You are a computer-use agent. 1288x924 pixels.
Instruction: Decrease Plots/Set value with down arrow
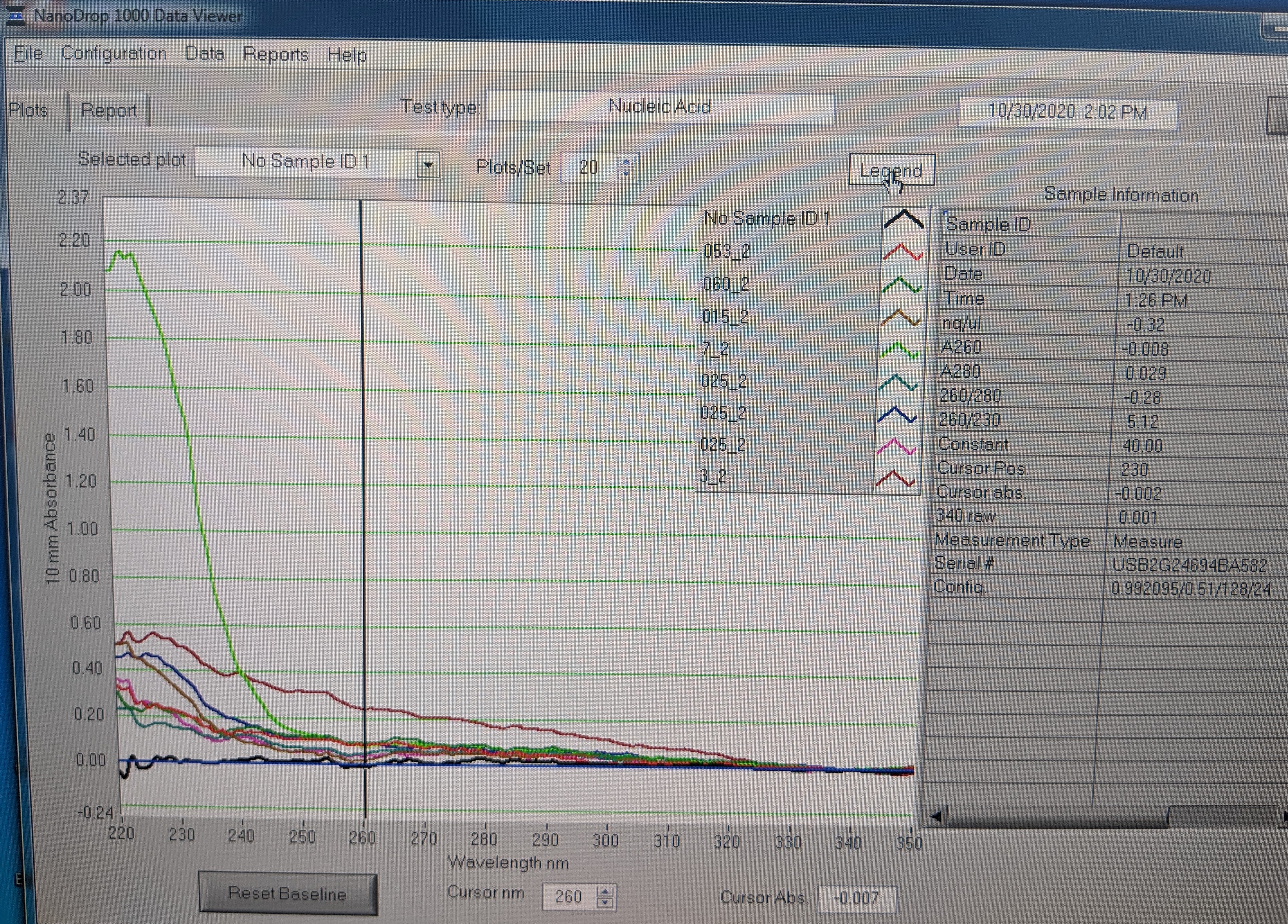tap(626, 174)
